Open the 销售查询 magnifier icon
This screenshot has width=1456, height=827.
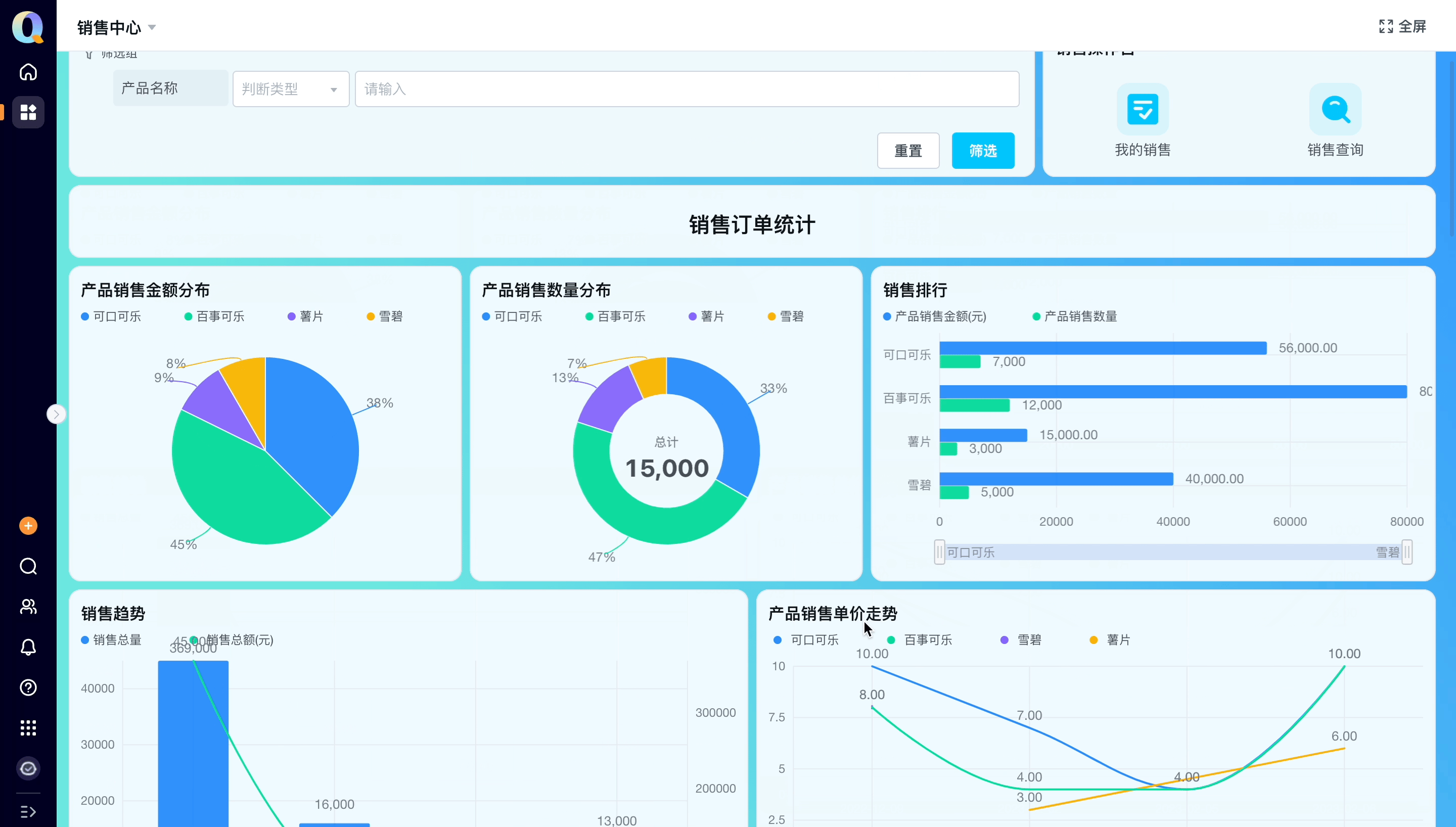pyautogui.click(x=1335, y=109)
